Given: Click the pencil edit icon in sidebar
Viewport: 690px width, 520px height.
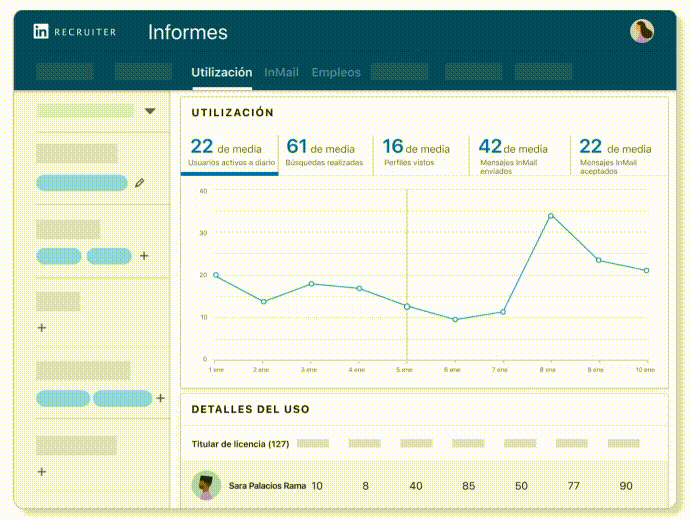Looking at the screenshot, I should [x=140, y=183].
